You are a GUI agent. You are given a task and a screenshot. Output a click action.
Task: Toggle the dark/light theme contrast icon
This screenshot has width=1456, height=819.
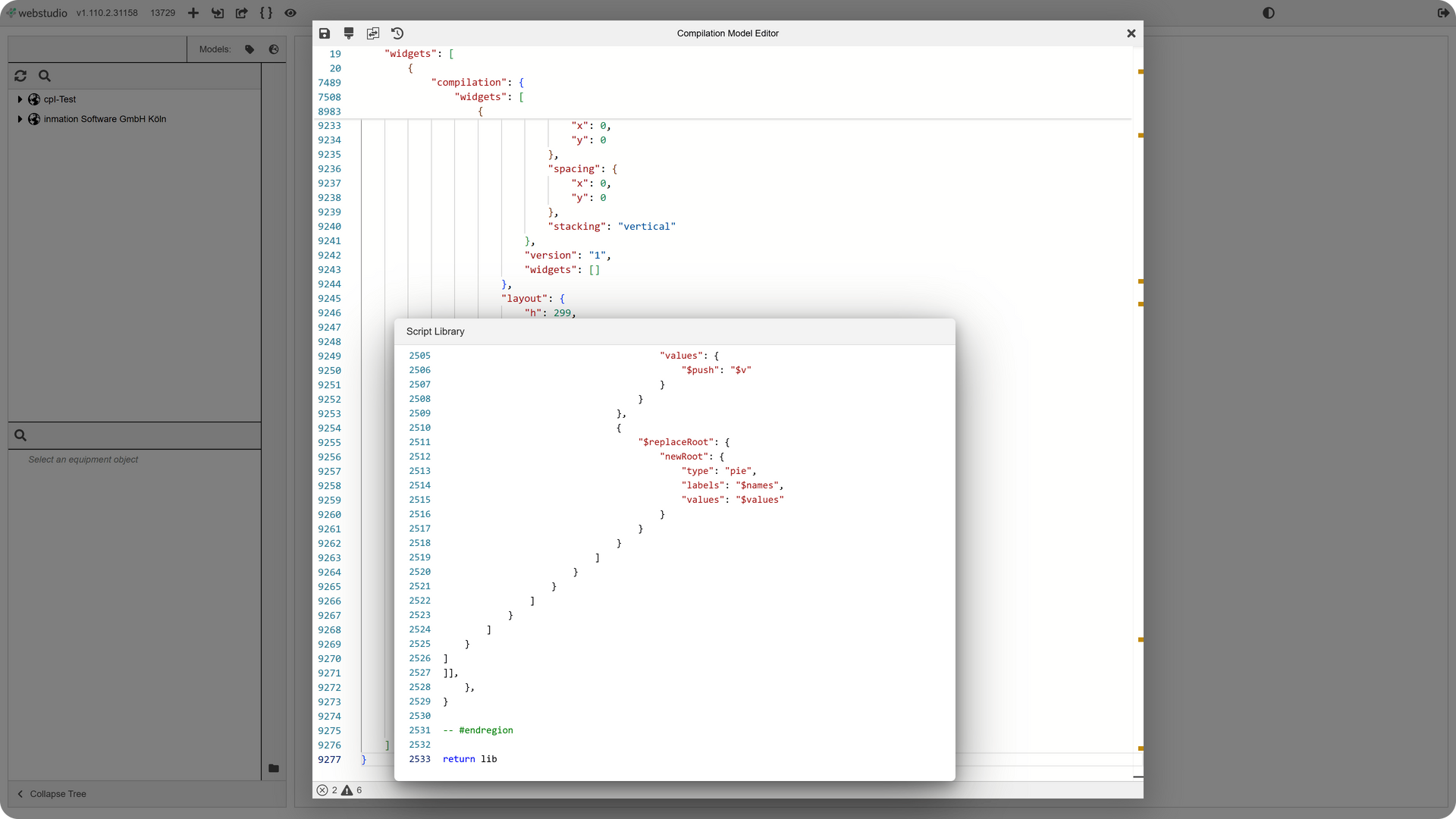[1269, 13]
